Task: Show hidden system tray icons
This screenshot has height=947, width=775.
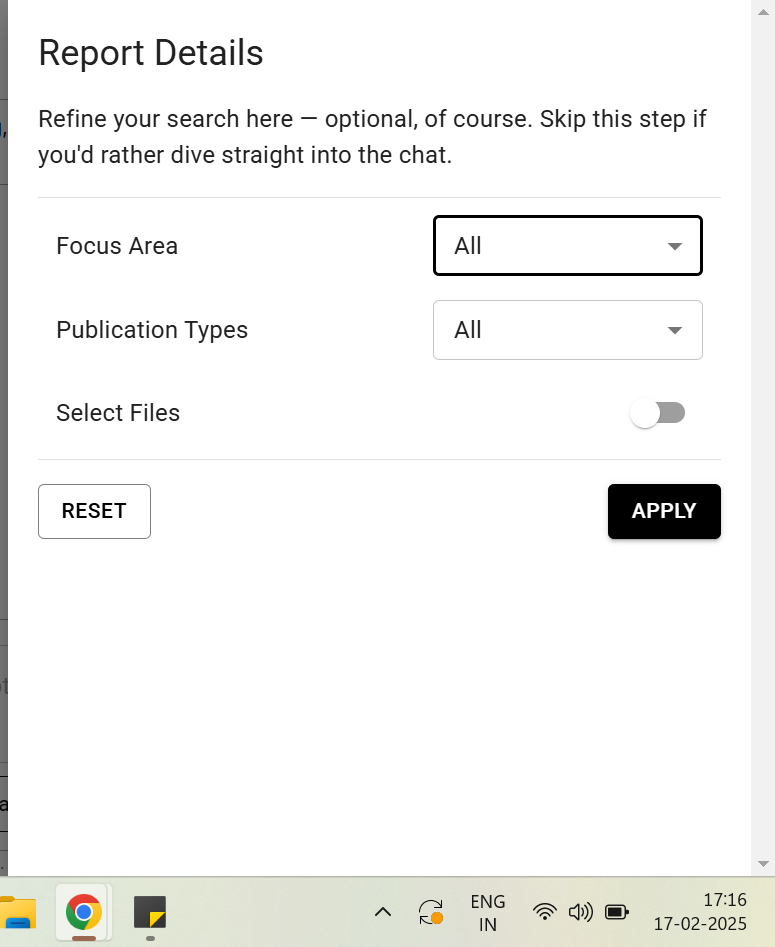Action: [382, 912]
